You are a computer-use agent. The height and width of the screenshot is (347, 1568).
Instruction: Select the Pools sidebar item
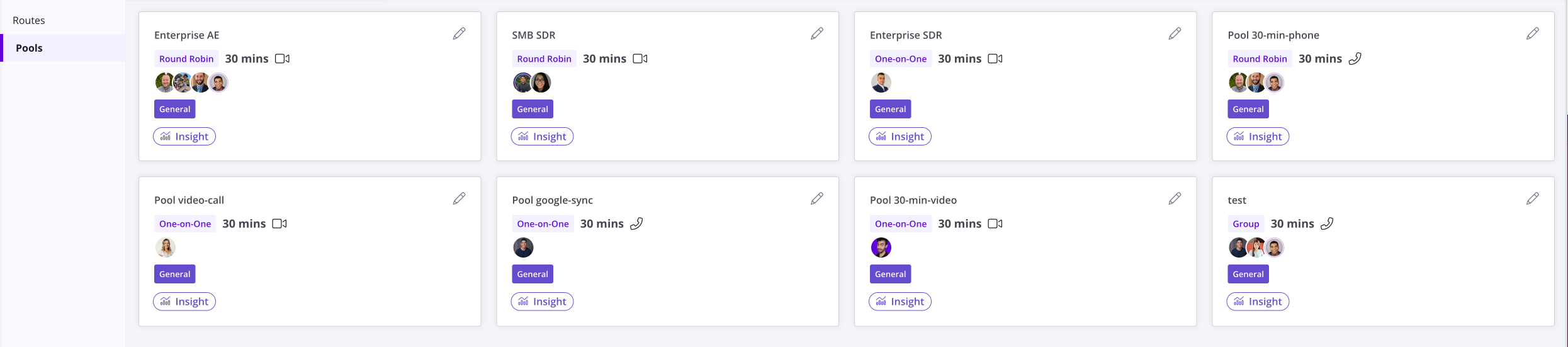click(29, 48)
